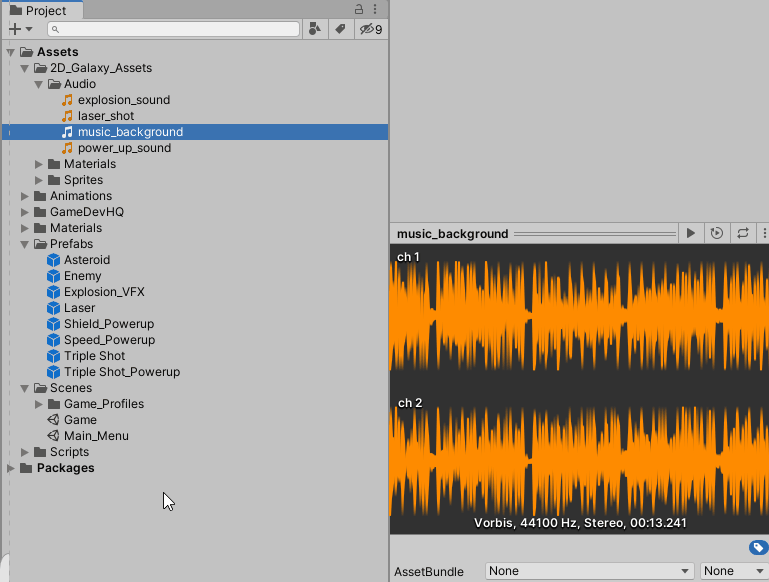The image size is (769, 582).
Task: Select the Triple Shot_Powerup prefab name
Action: coord(122,372)
